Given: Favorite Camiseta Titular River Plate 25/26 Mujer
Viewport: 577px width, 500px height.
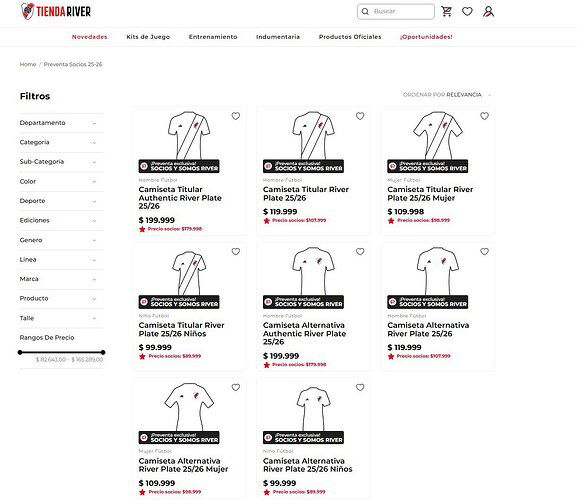Looking at the screenshot, I should 484,116.
